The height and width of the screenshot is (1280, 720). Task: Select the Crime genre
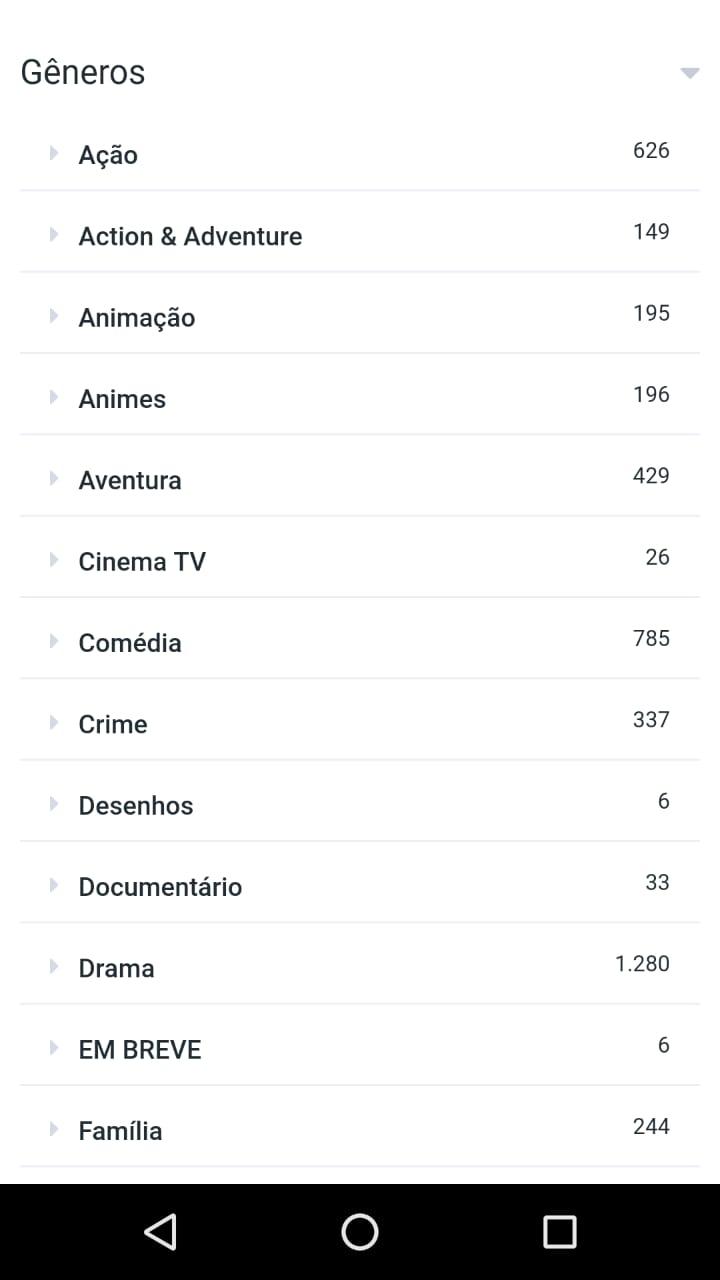113,724
